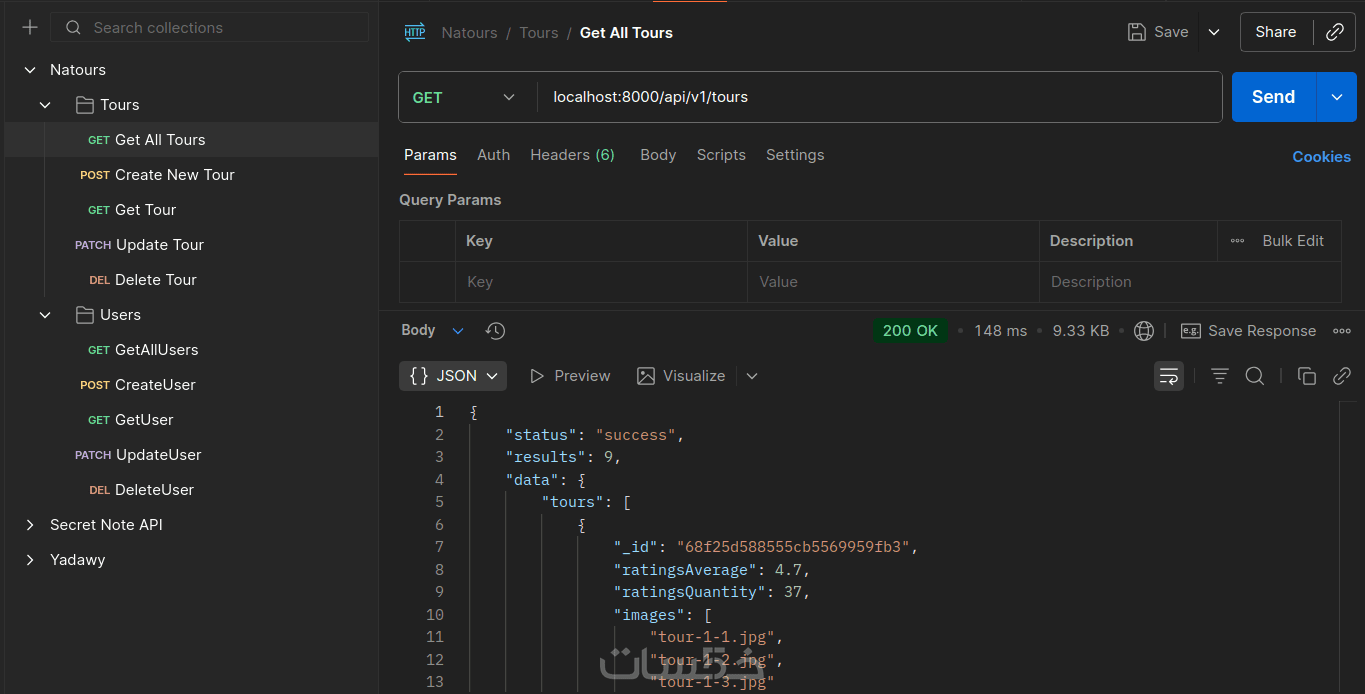
Task: Toggle the wrap lines icon in response
Action: (x=1169, y=376)
